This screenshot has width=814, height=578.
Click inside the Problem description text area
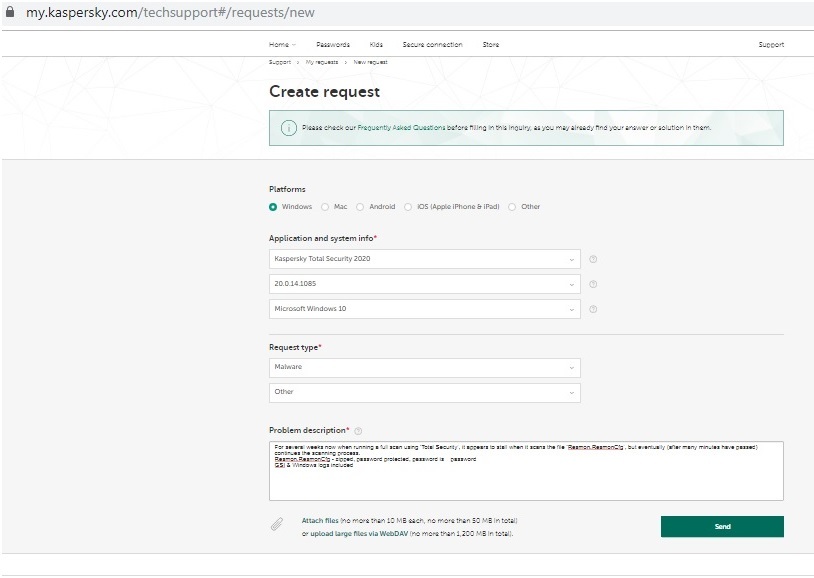click(525, 480)
